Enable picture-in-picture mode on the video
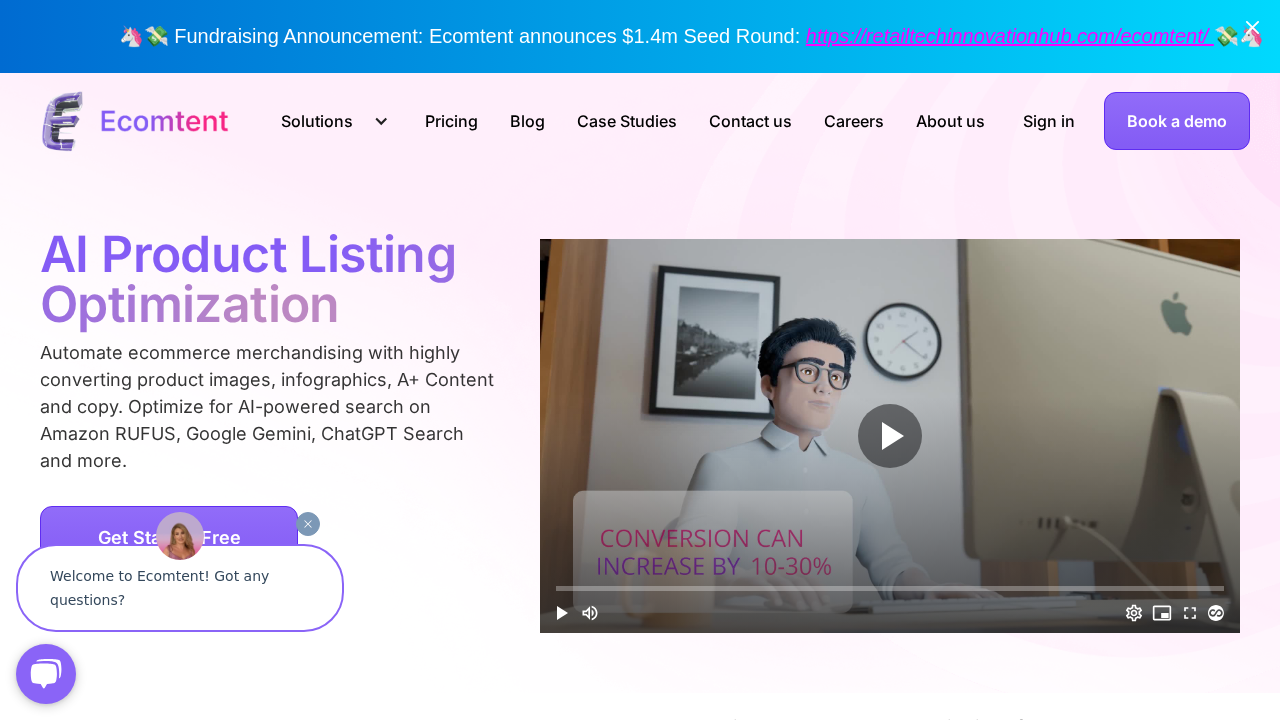 click(x=1162, y=613)
